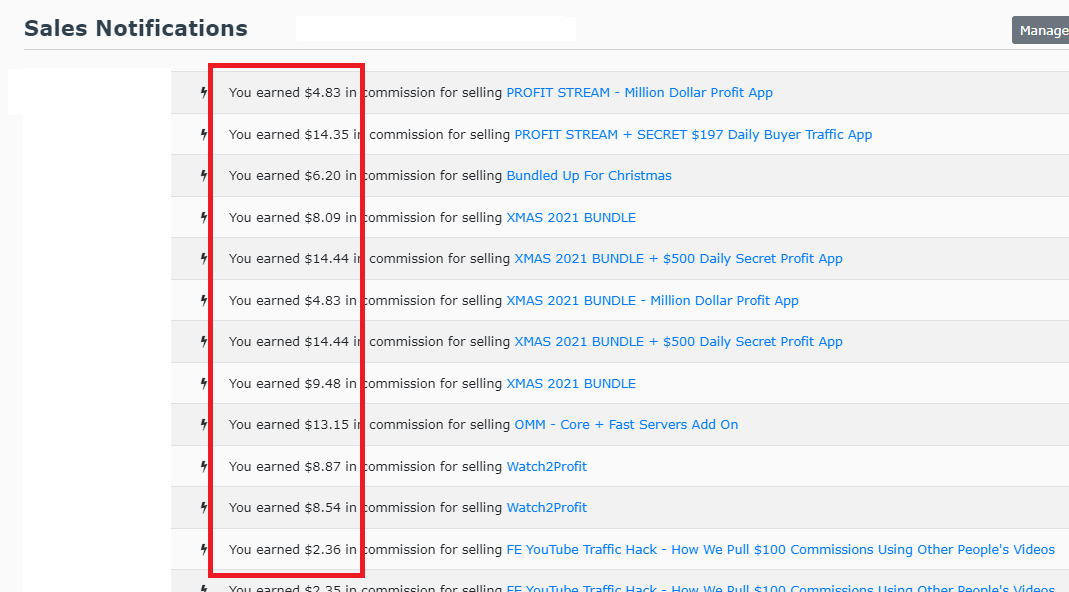This screenshot has width=1069, height=592.
Task: Open FE YouTube Traffic Hack link in $2.36 row
Action: [x=781, y=550]
